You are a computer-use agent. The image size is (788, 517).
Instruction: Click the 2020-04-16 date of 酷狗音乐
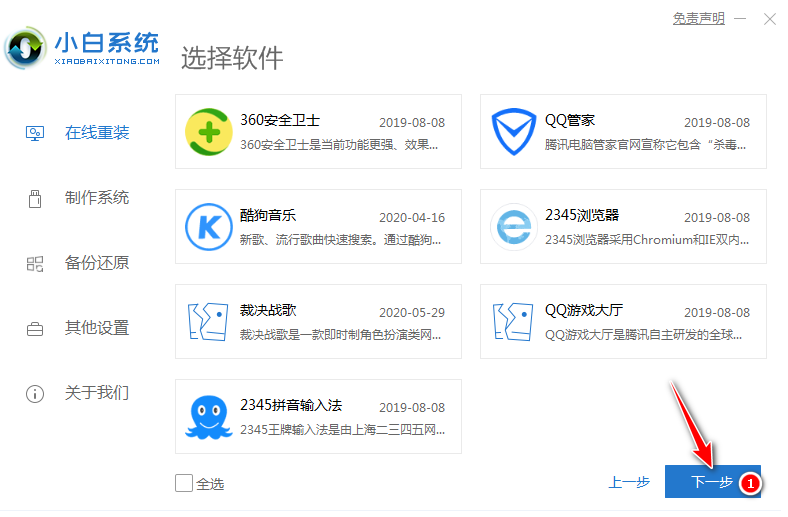(x=412, y=218)
